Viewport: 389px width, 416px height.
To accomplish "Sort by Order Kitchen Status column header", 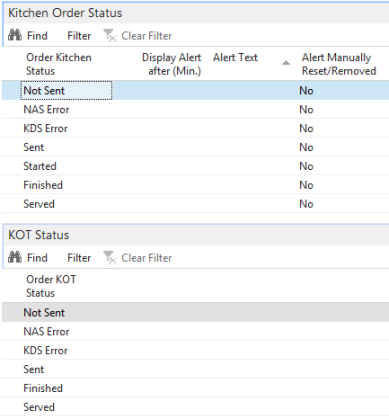I will click(59, 64).
